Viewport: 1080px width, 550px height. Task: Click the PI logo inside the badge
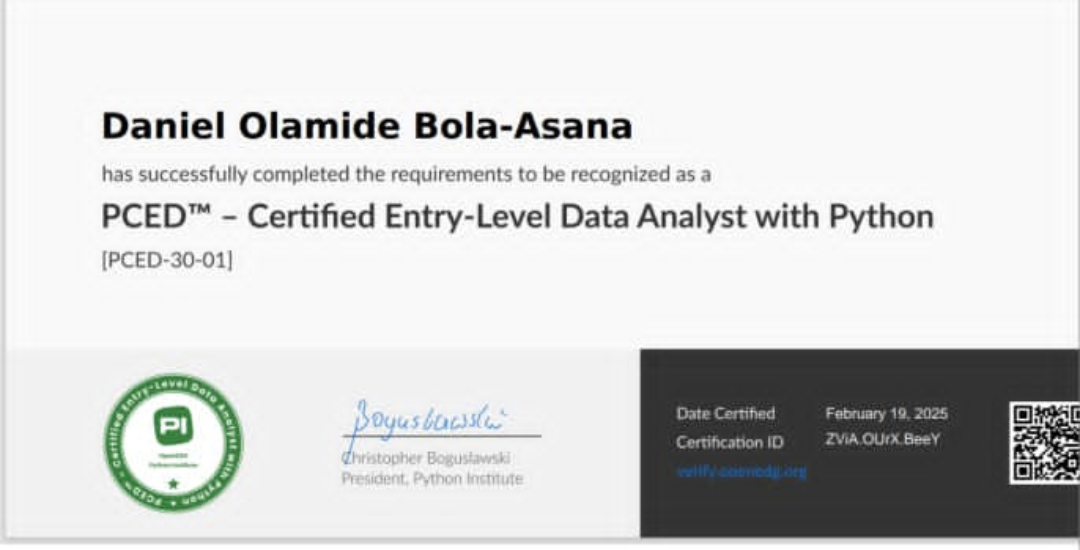(x=173, y=425)
